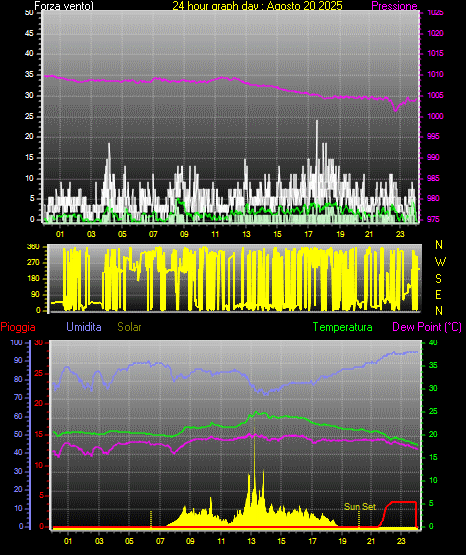Select the Temperatura legend label
Image resolution: width=466 pixels, height=555 pixels.
pyautogui.click(x=343, y=327)
